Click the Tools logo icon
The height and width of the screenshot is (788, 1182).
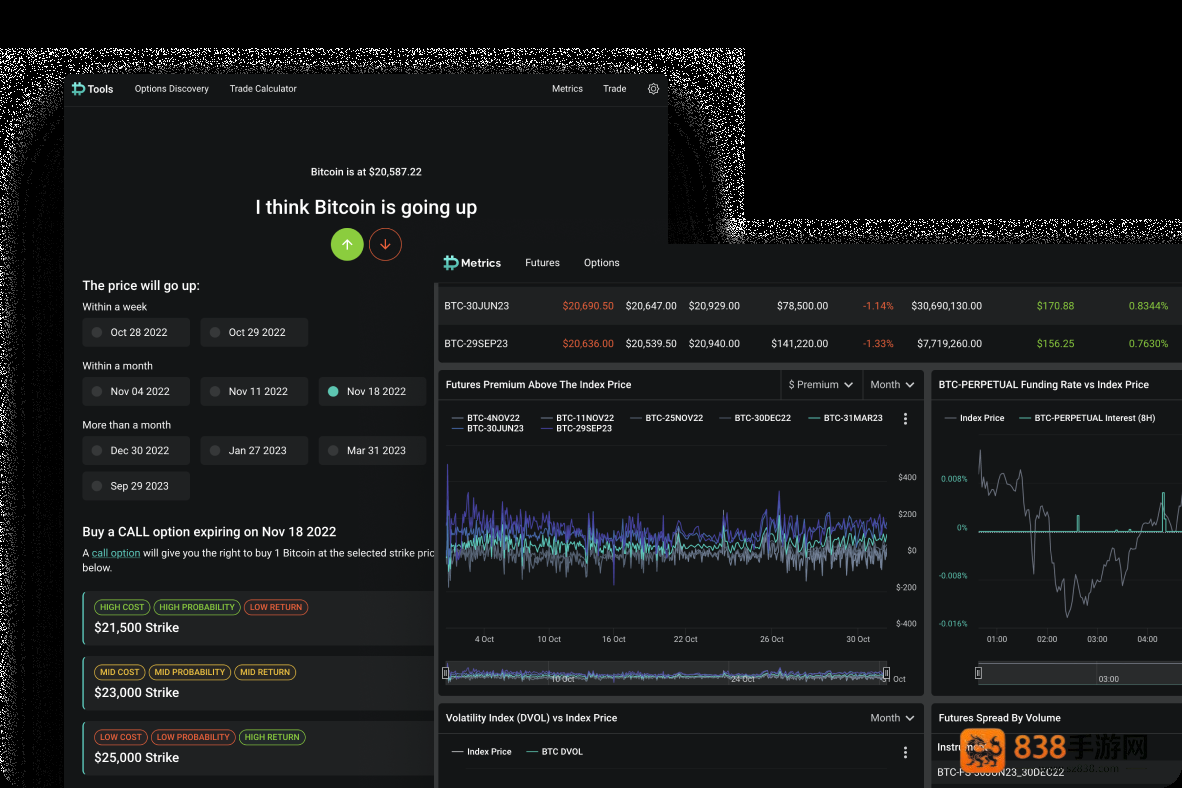coord(78,89)
